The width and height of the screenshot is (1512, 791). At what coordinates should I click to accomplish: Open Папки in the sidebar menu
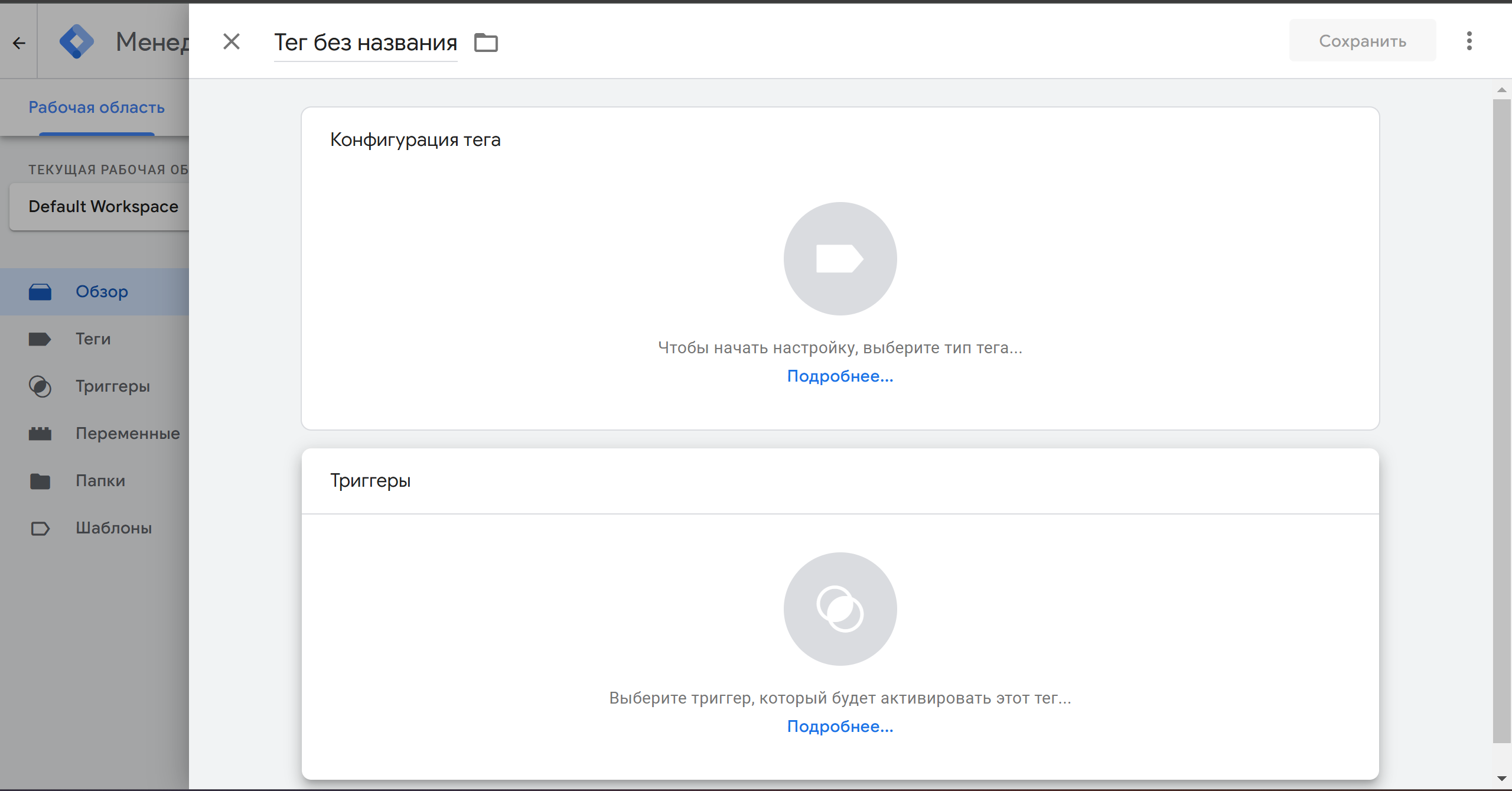[100, 481]
